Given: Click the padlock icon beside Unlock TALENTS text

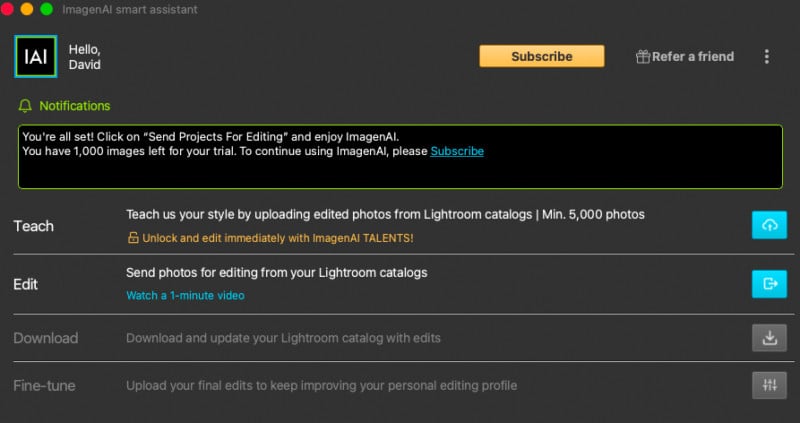Looking at the screenshot, I should pos(133,238).
